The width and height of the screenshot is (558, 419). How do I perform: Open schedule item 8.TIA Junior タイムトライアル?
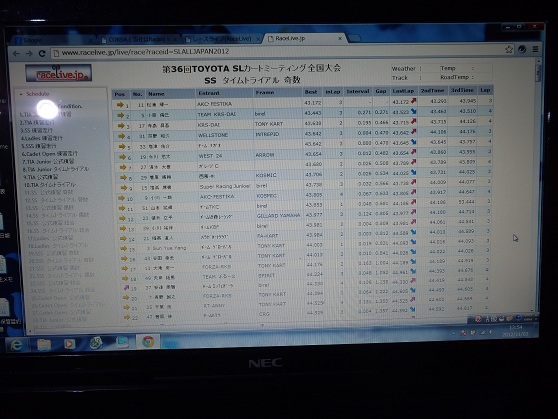tap(56, 169)
